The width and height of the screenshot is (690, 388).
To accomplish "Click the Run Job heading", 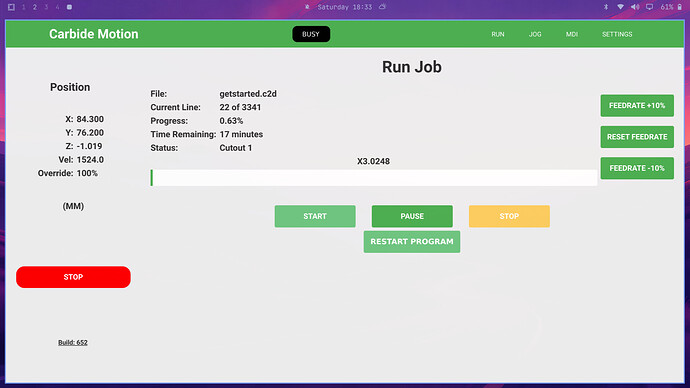I will coord(412,67).
